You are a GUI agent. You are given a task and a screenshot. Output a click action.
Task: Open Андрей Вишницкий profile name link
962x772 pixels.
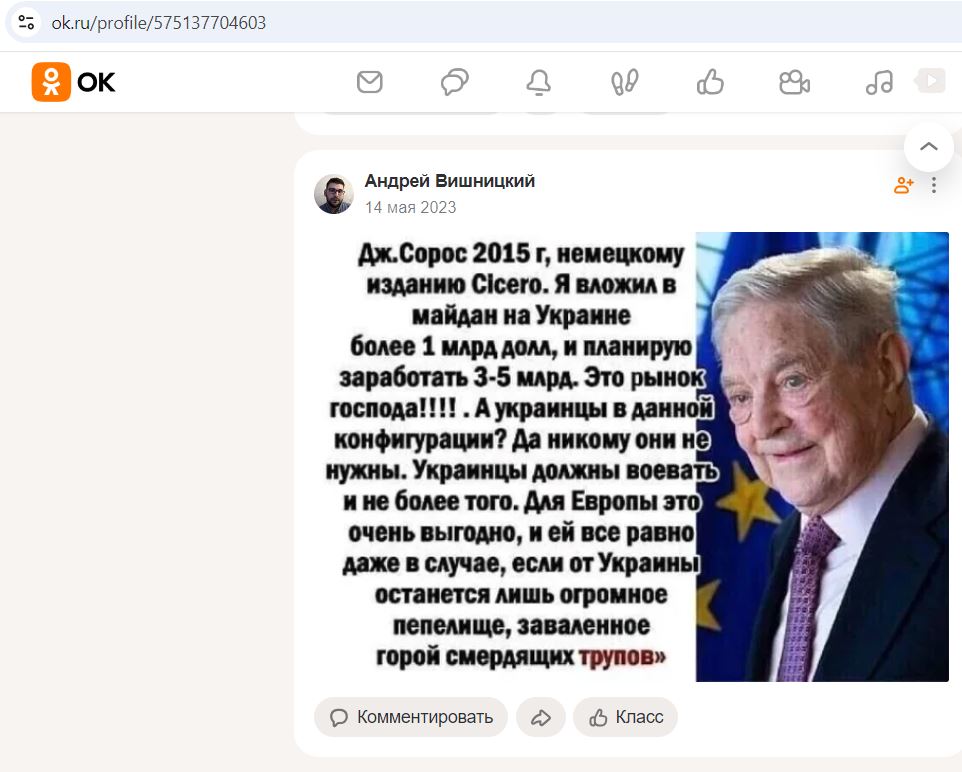coord(450,181)
